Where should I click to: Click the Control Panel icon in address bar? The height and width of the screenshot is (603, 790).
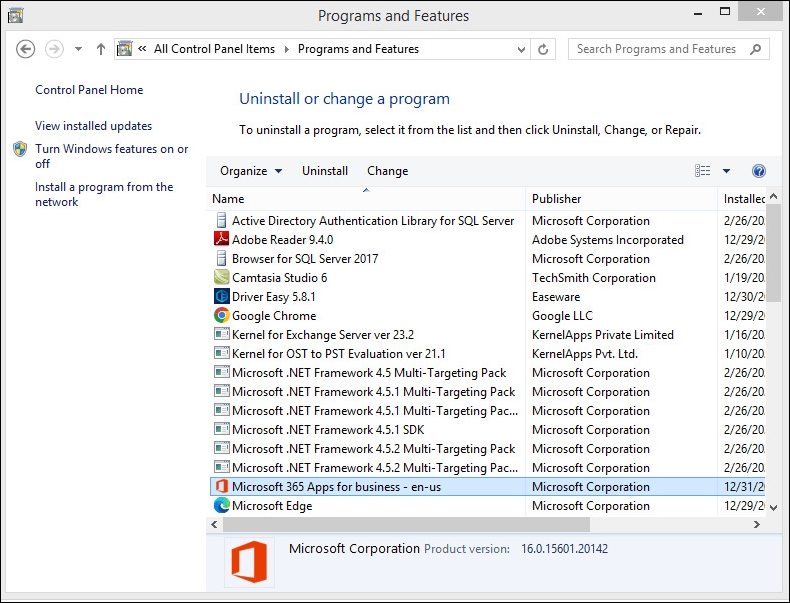[124, 49]
